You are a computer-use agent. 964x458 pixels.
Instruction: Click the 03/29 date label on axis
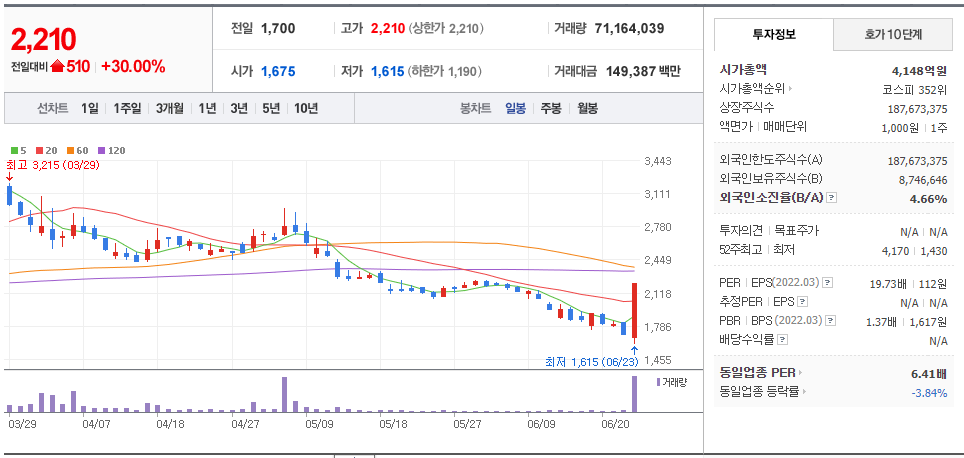click(x=22, y=424)
